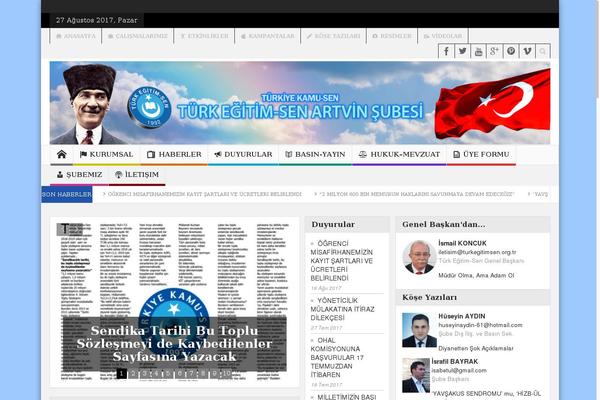The width and height of the screenshot is (600, 400).
Task: Select the ÜYE FORMU menu item
Action: (481, 154)
